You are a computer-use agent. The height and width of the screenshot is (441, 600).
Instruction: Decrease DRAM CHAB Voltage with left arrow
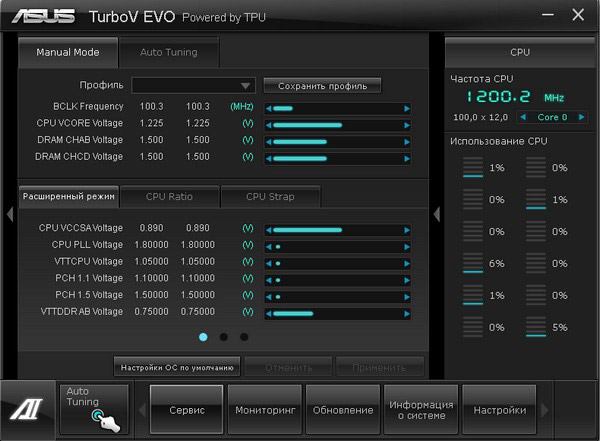click(269, 142)
